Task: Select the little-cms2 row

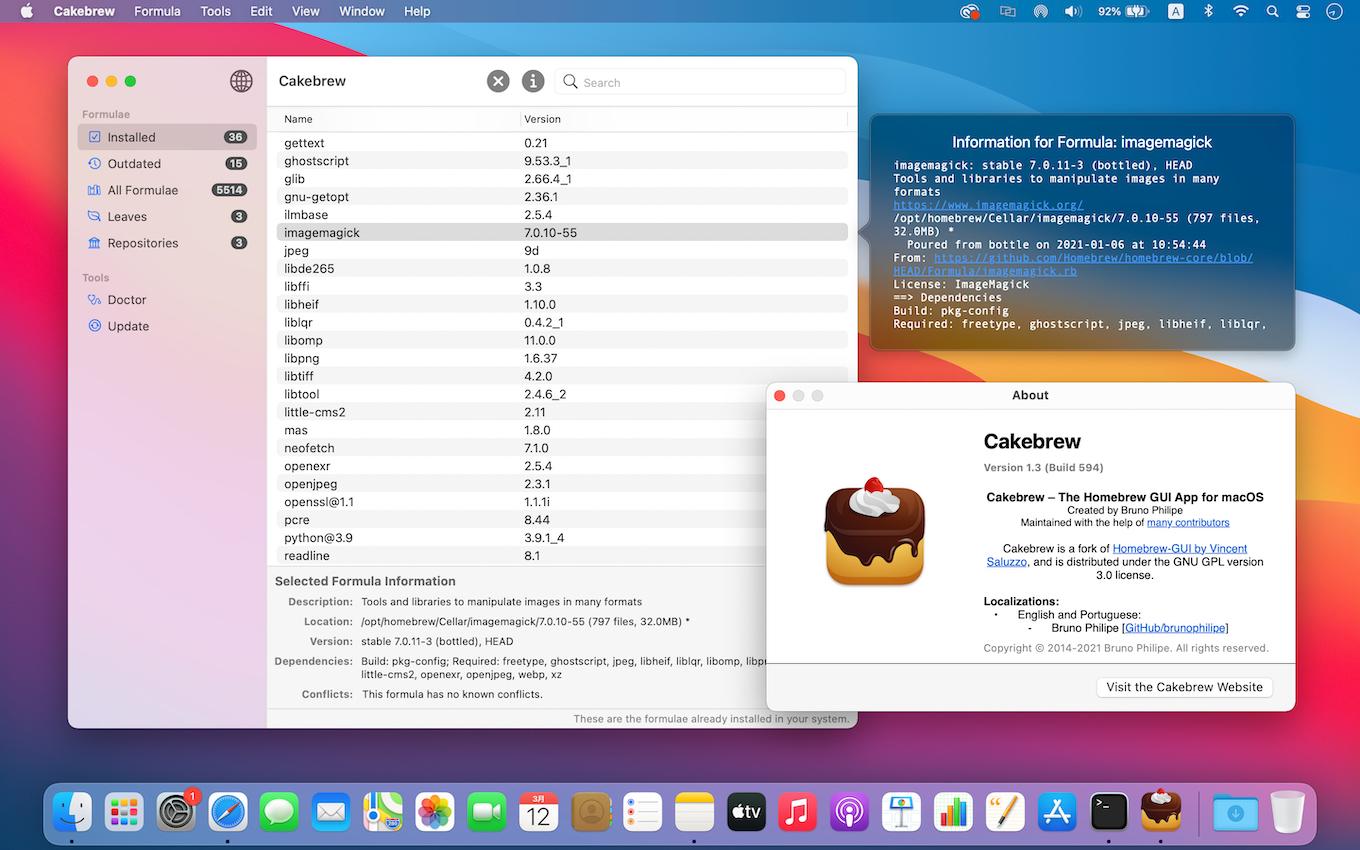Action: pyautogui.click(x=521, y=412)
